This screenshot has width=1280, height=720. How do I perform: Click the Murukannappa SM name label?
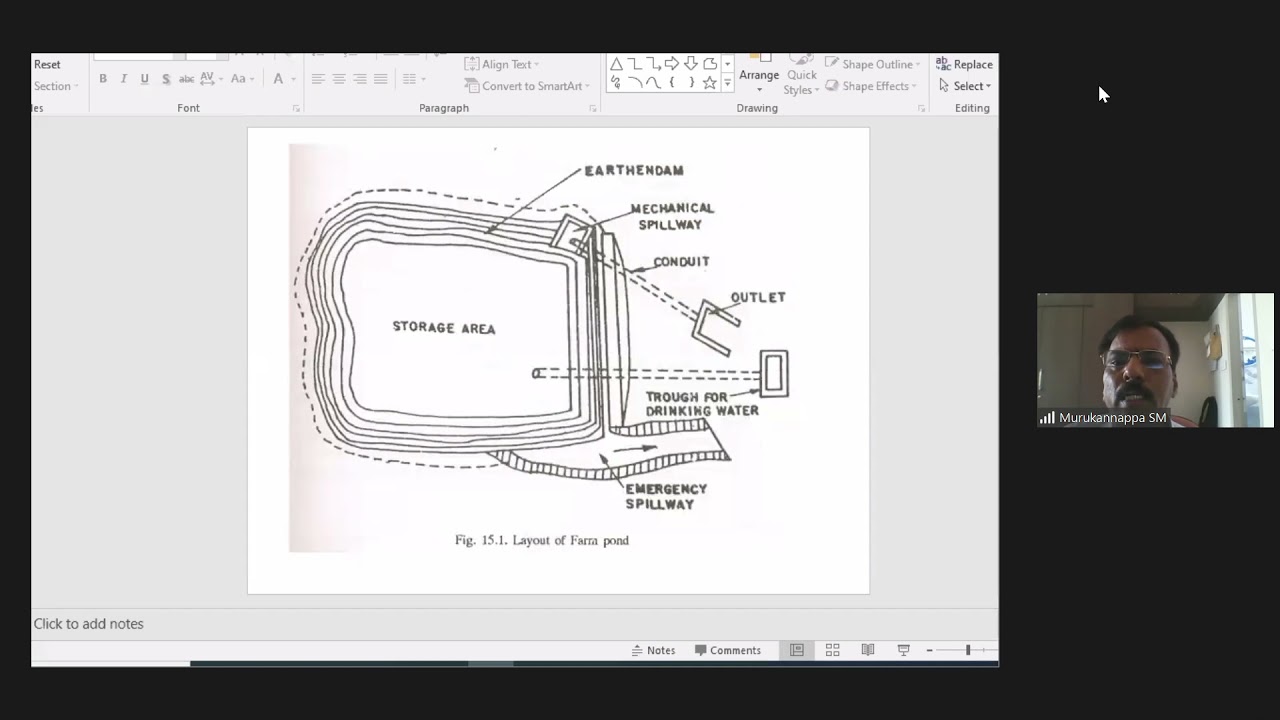(x=1112, y=418)
